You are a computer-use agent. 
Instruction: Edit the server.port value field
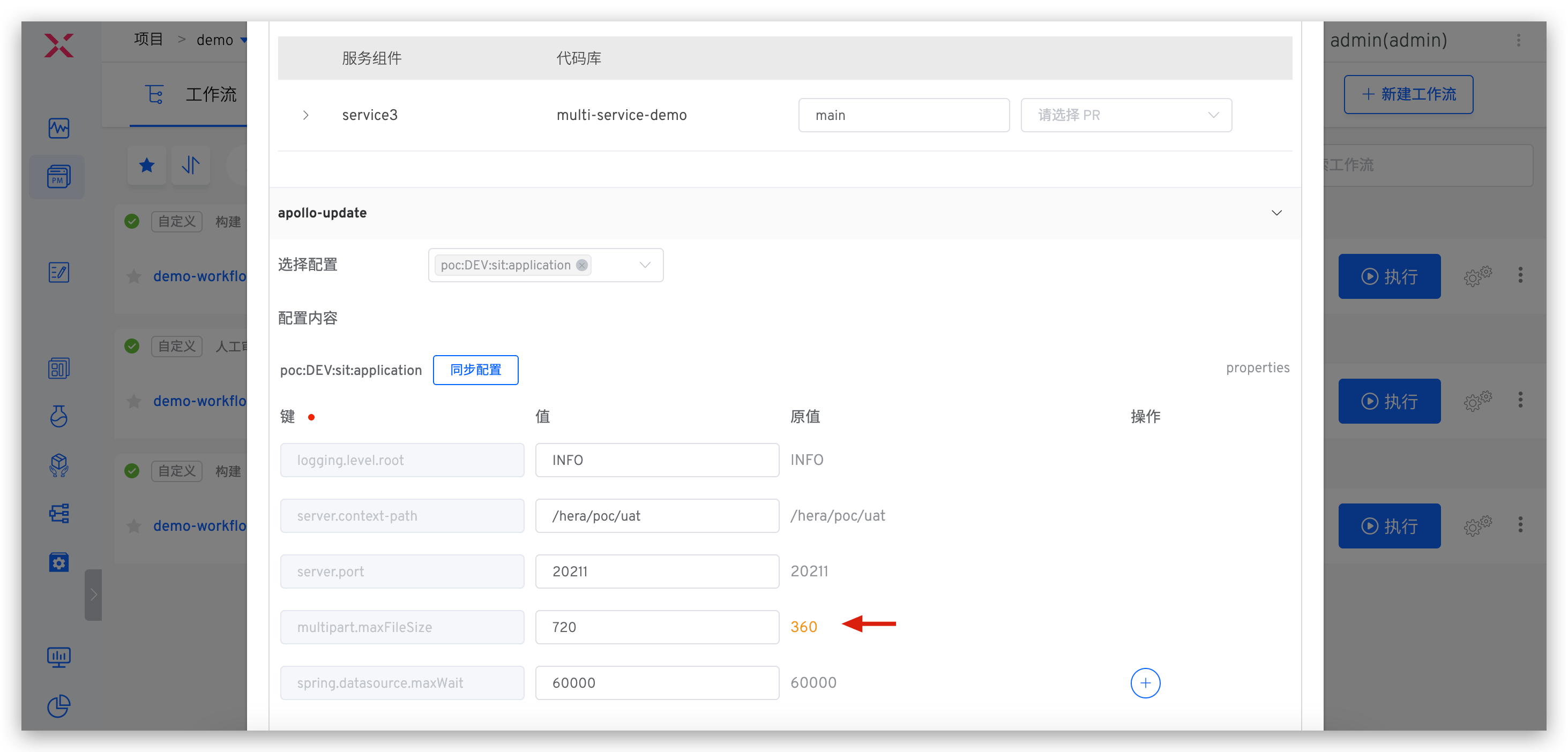(x=657, y=571)
